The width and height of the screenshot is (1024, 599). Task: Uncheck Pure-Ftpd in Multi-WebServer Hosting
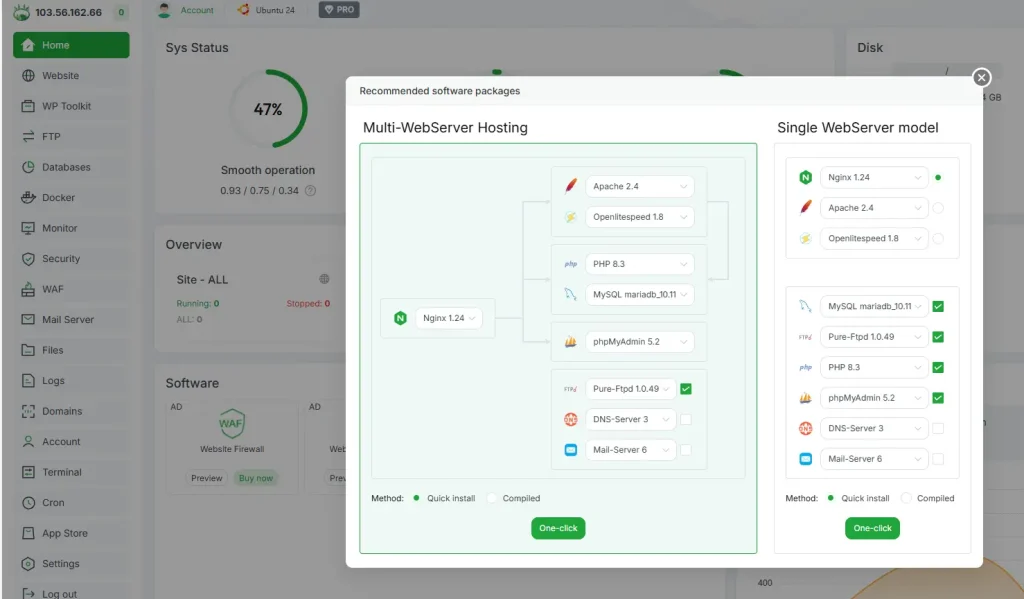coord(686,389)
